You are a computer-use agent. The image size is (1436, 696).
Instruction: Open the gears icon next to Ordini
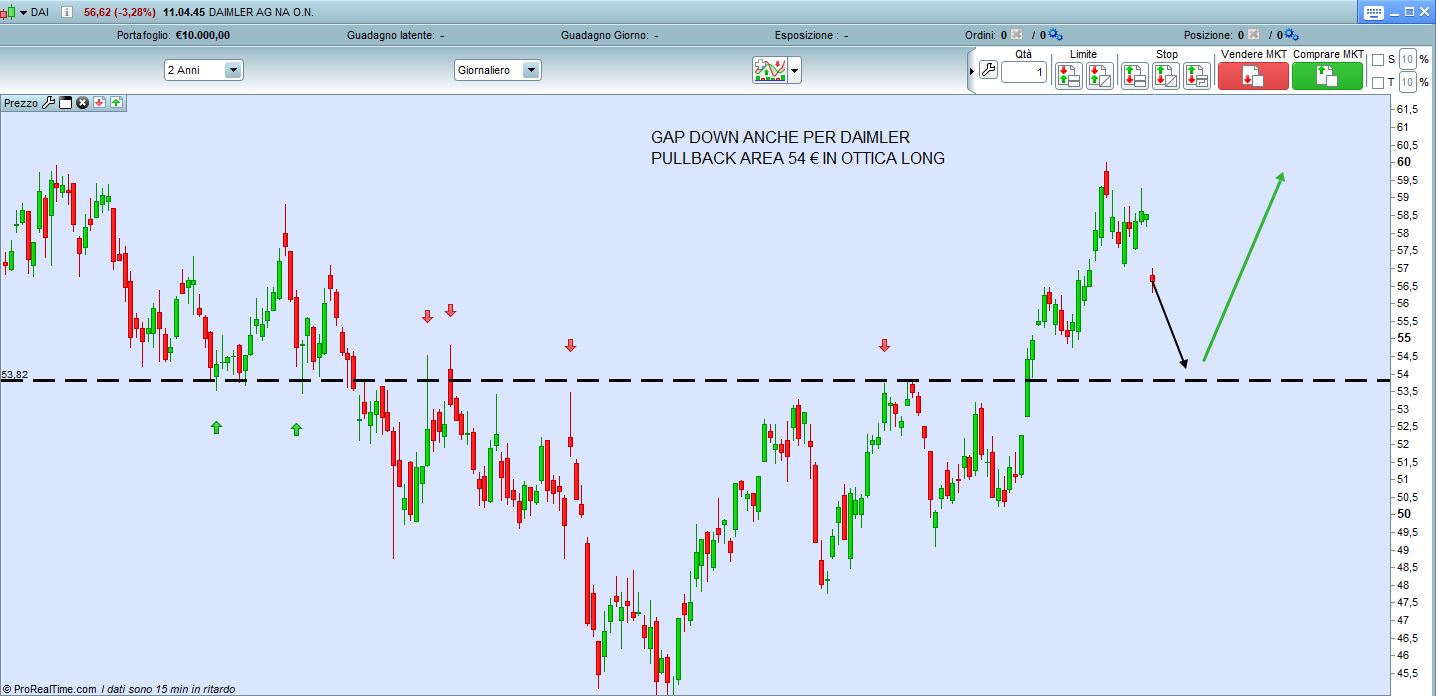[x=1055, y=34]
